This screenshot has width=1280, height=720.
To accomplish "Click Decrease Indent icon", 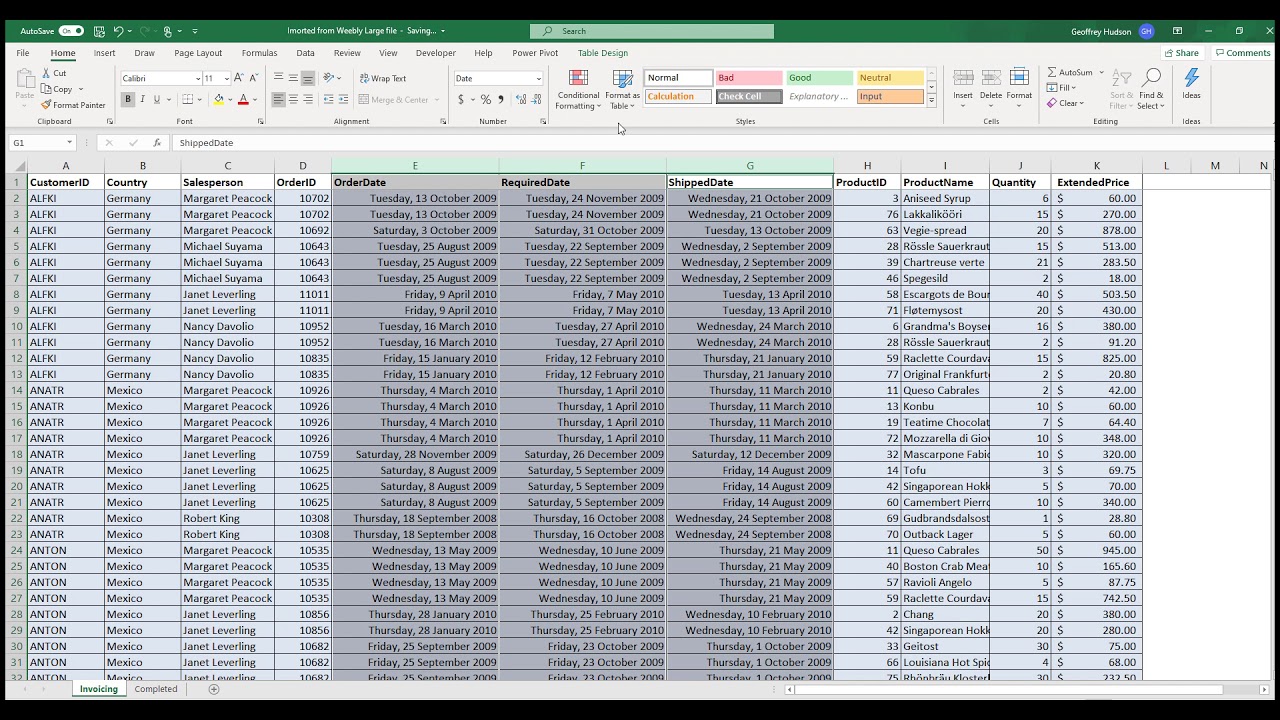I will [329, 99].
